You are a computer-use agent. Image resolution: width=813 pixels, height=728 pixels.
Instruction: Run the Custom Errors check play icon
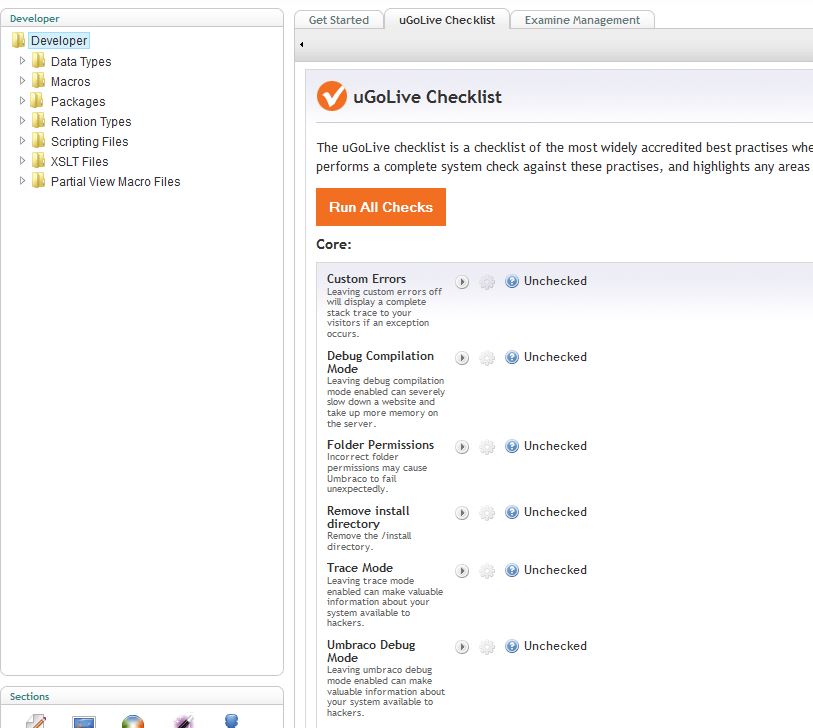(x=462, y=282)
